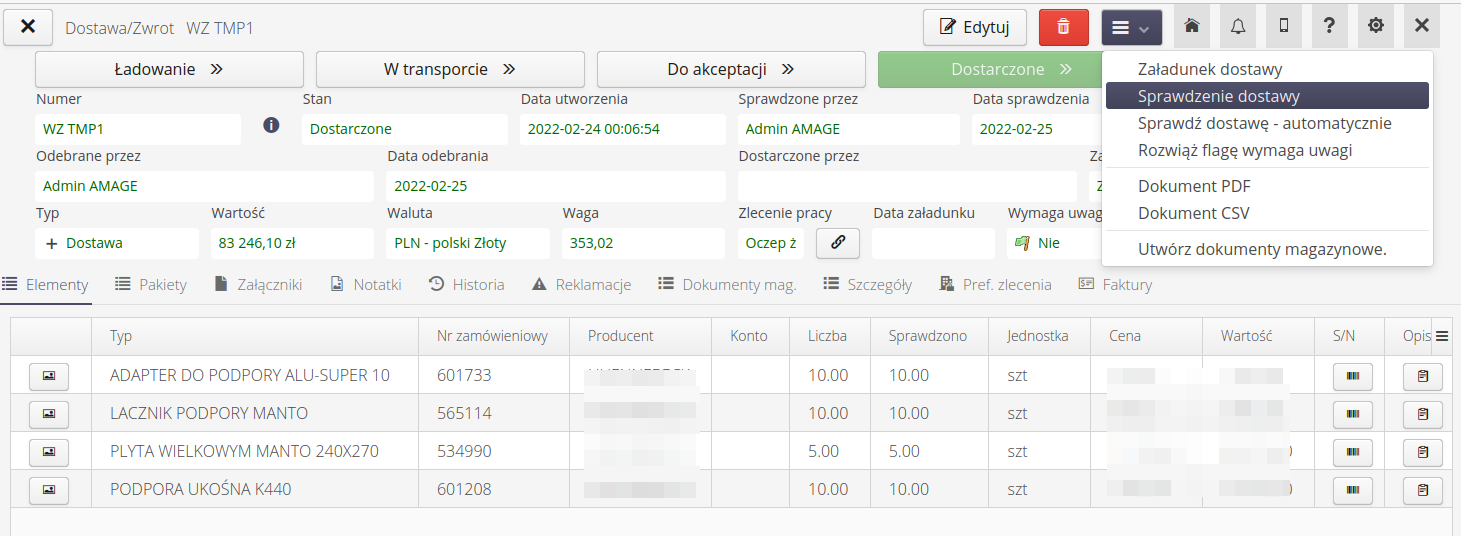Click the Waluta field PLN - polski Złoty
The height and width of the screenshot is (536, 1461).
pyautogui.click(x=468, y=243)
